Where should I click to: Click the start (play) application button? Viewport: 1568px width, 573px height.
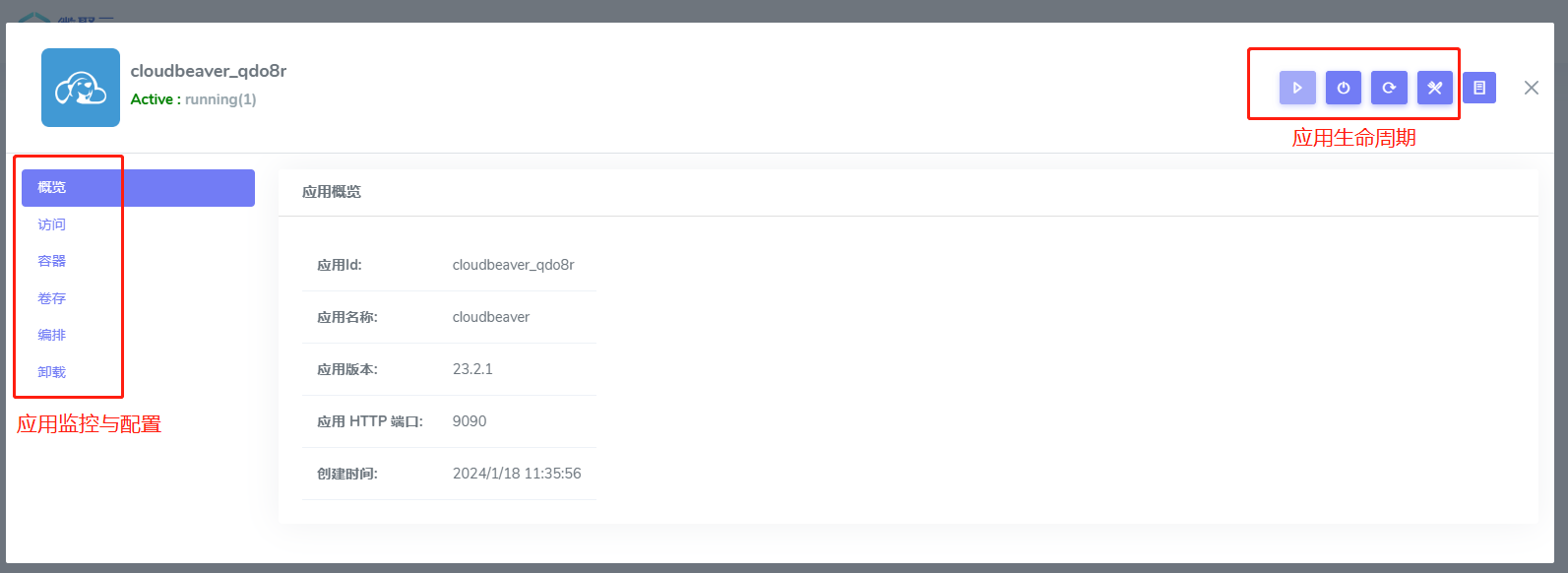1297,88
